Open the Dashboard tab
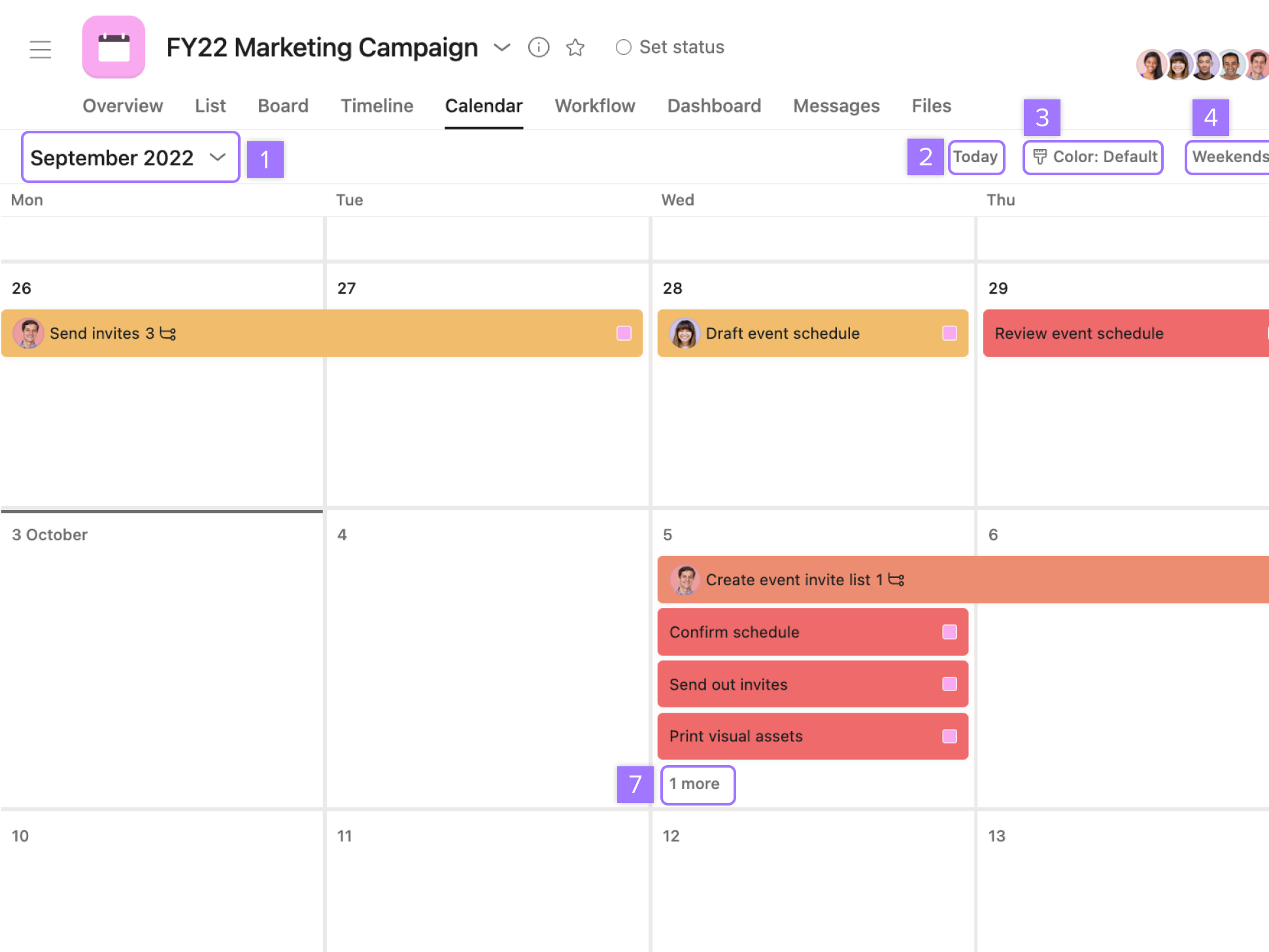This screenshot has width=1269, height=952. click(714, 106)
